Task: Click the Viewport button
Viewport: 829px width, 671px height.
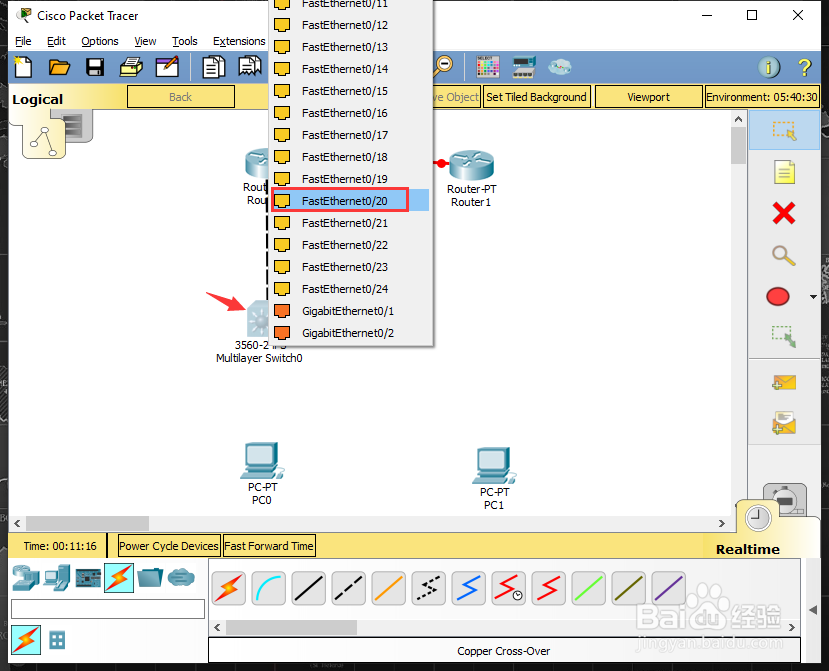Action: pyautogui.click(x=649, y=97)
